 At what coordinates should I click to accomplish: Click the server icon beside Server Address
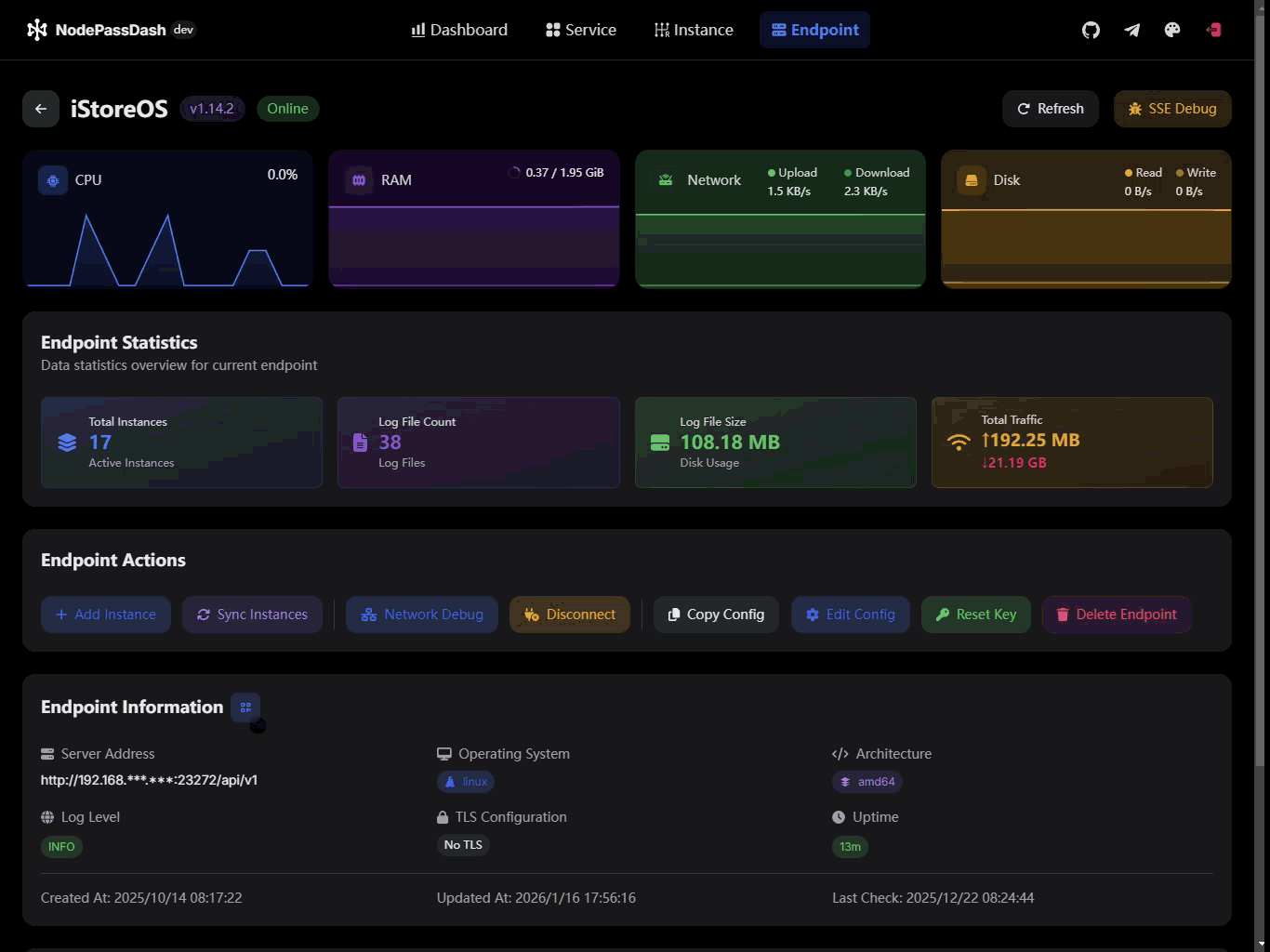tap(47, 754)
